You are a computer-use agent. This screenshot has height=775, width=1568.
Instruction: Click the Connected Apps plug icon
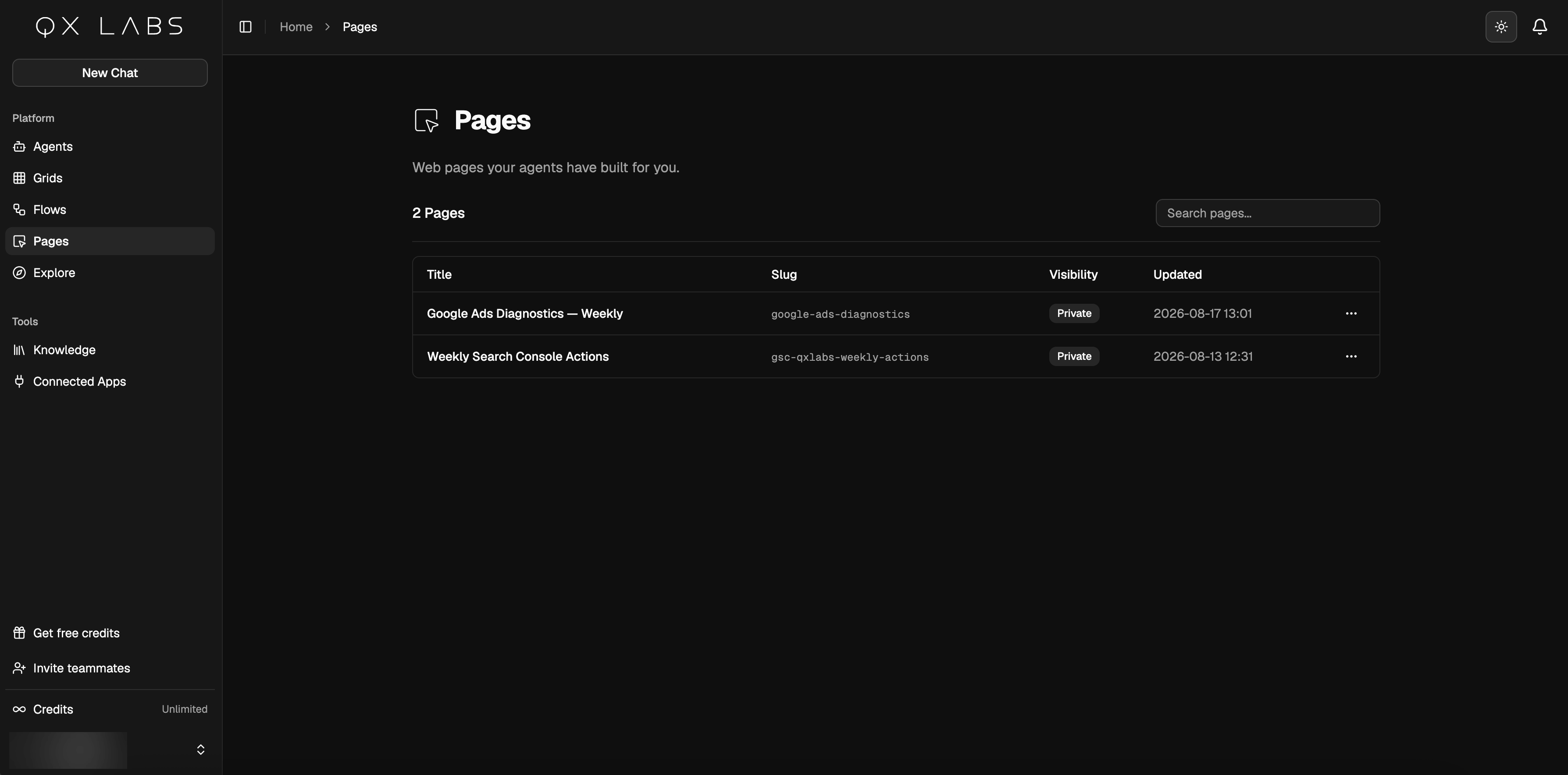[19, 381]
